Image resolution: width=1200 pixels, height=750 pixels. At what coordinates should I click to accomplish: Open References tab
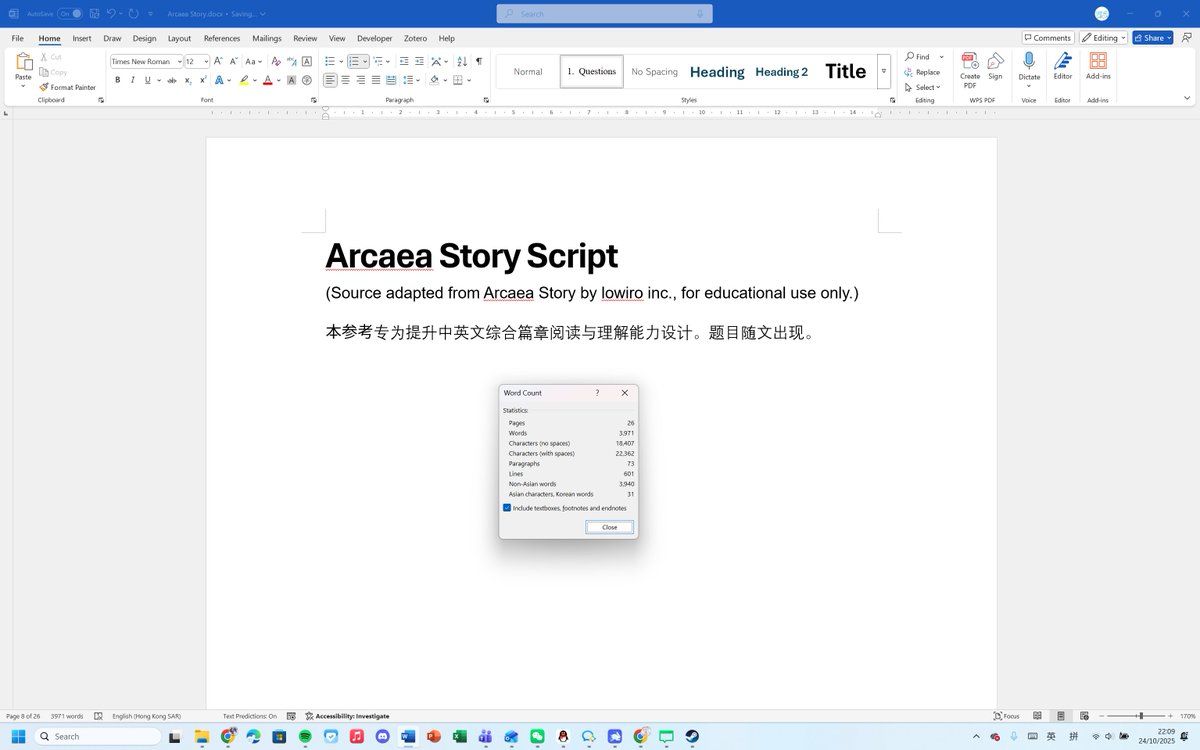(222, 38)
